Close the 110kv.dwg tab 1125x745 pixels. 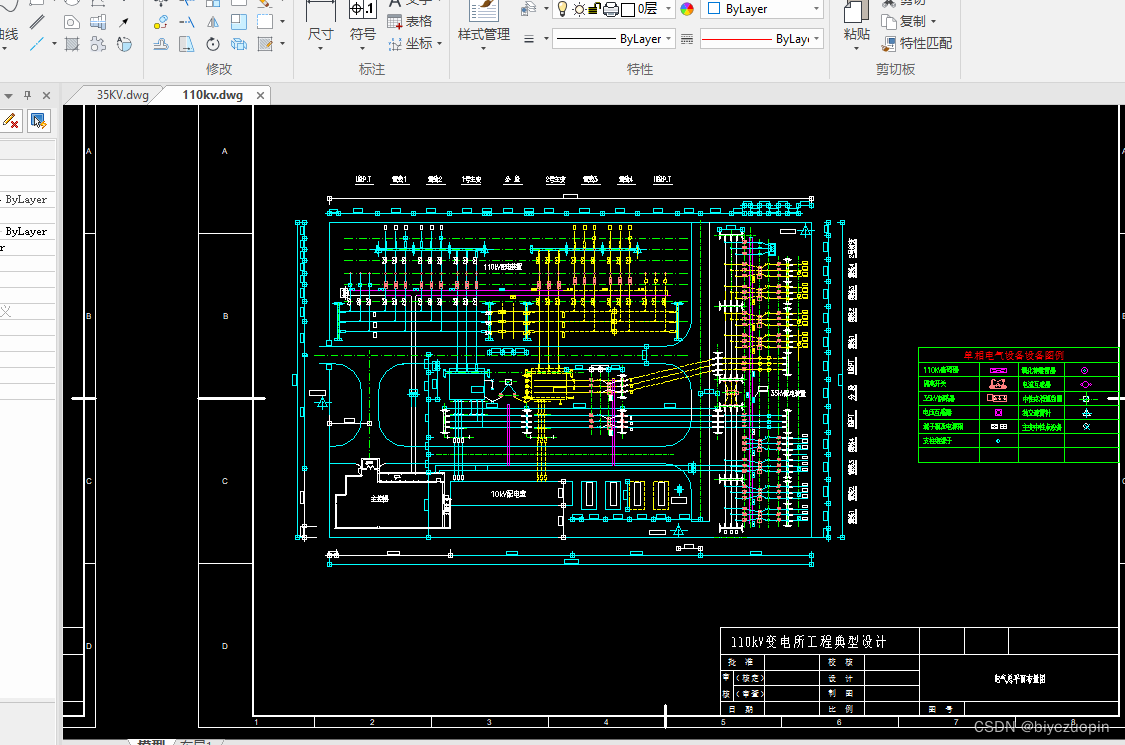[260, 95]
